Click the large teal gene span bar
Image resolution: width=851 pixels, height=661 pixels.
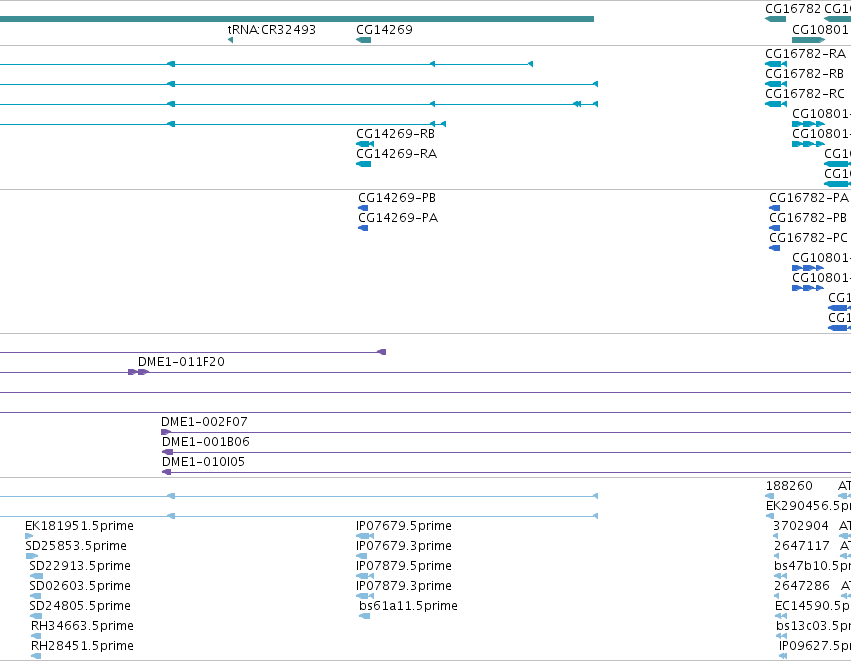coord(297,19)
